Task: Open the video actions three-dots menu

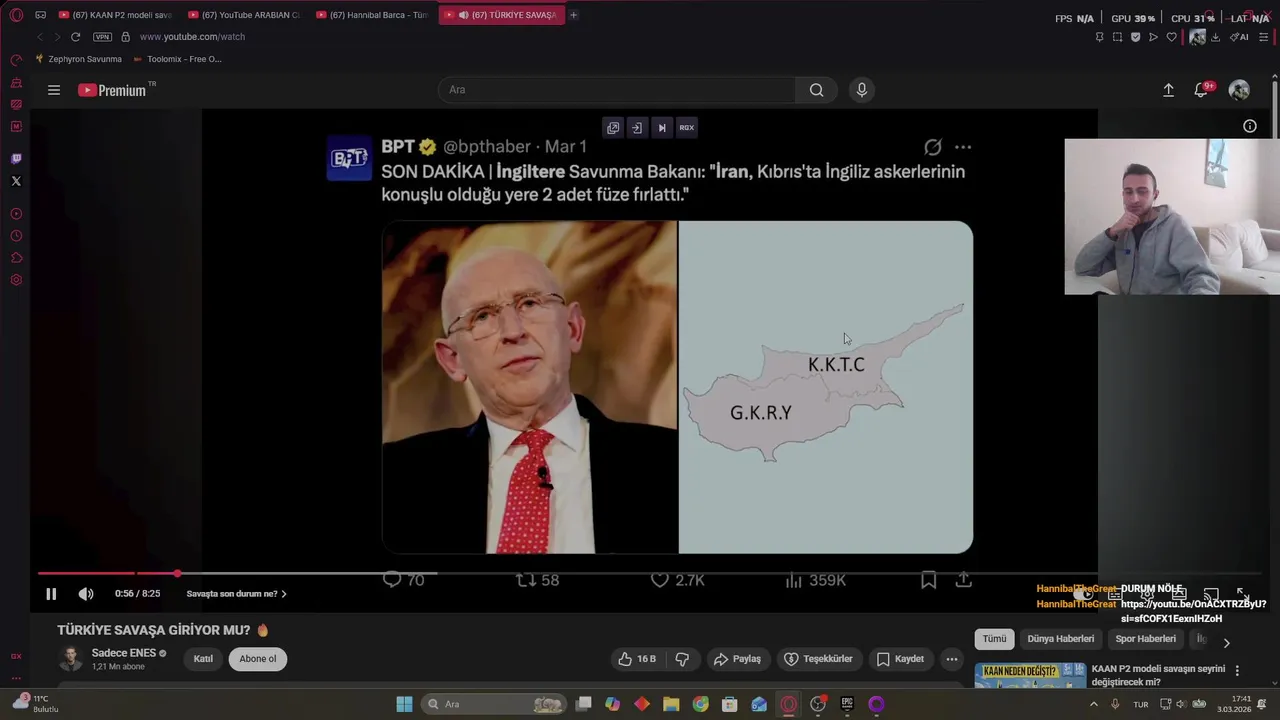Action: (952, 659)
